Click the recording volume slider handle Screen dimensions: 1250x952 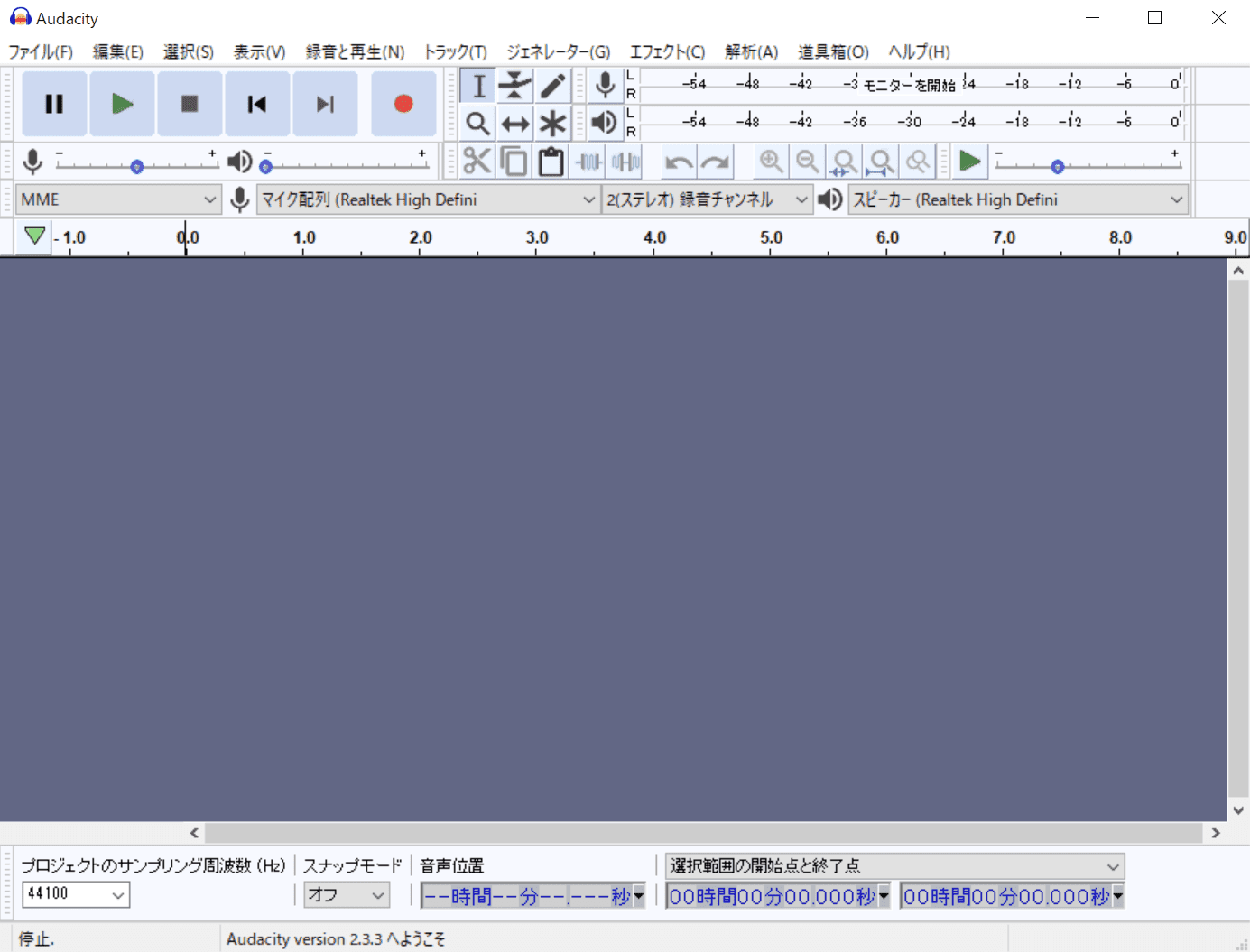pyautogui.click(x=137, y=167)
